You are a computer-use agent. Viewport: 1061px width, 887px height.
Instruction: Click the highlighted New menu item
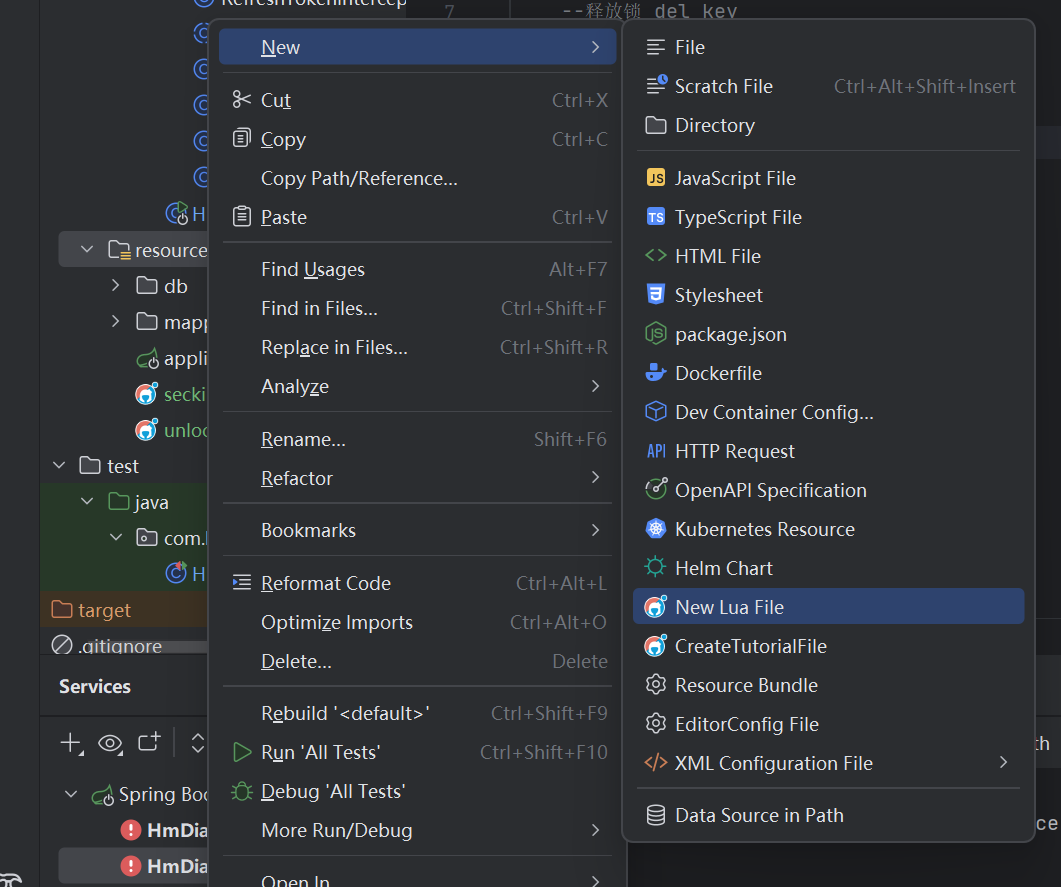417,47
